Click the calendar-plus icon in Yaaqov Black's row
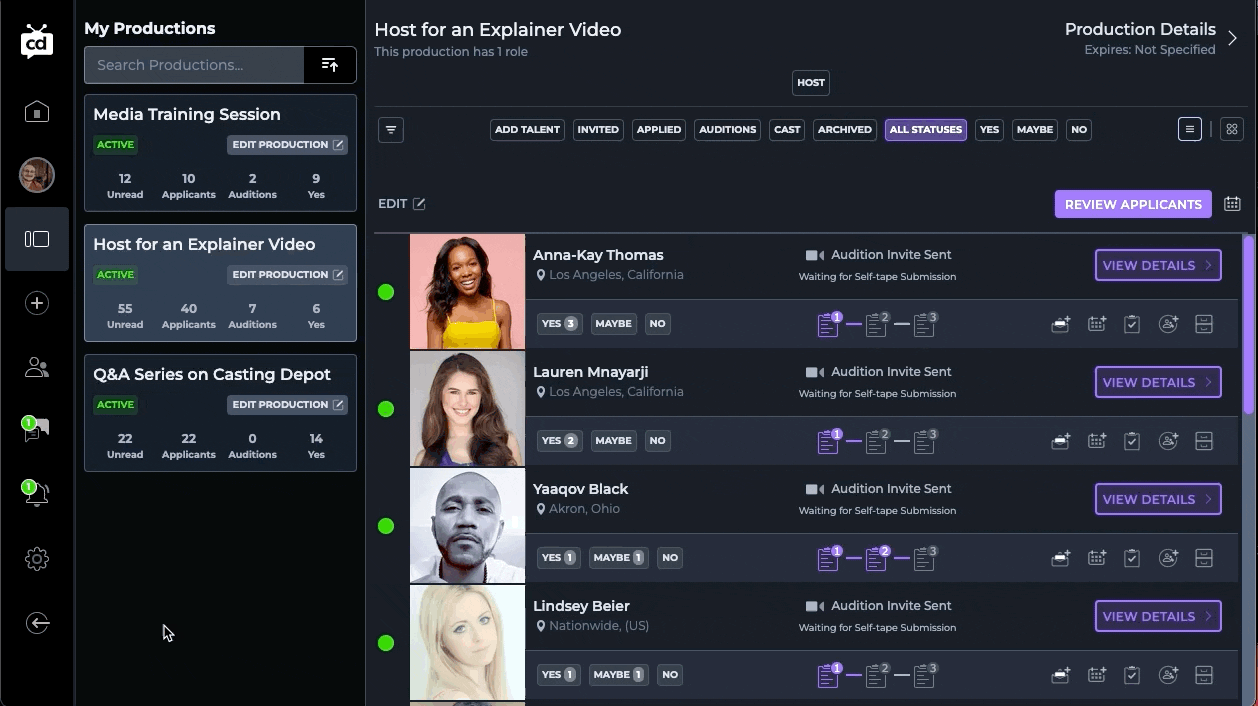This screenshot has height=706, width=1258. pyautogui.click(x=1097, y=558)
